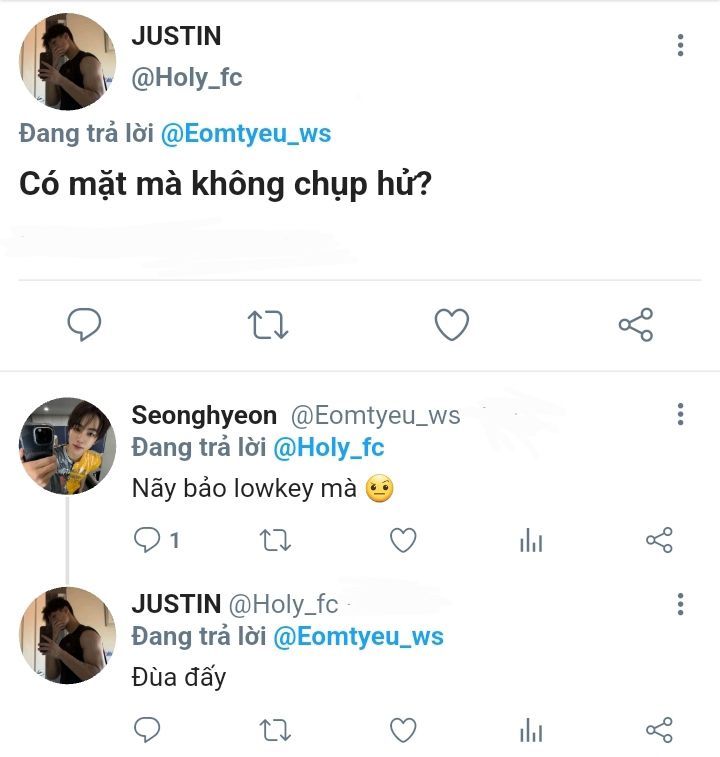This screenshot has height=757, width=720.
Task: Share Seonghyeon's reply
Action: point(659,541)
